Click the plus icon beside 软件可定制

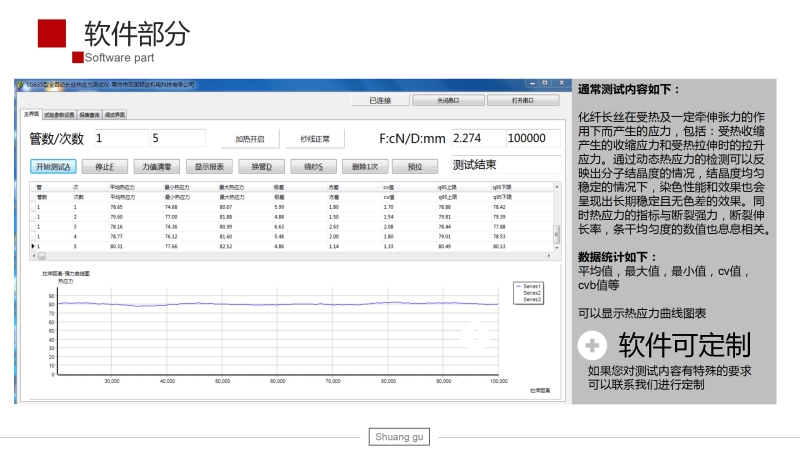tap(594, 346)
